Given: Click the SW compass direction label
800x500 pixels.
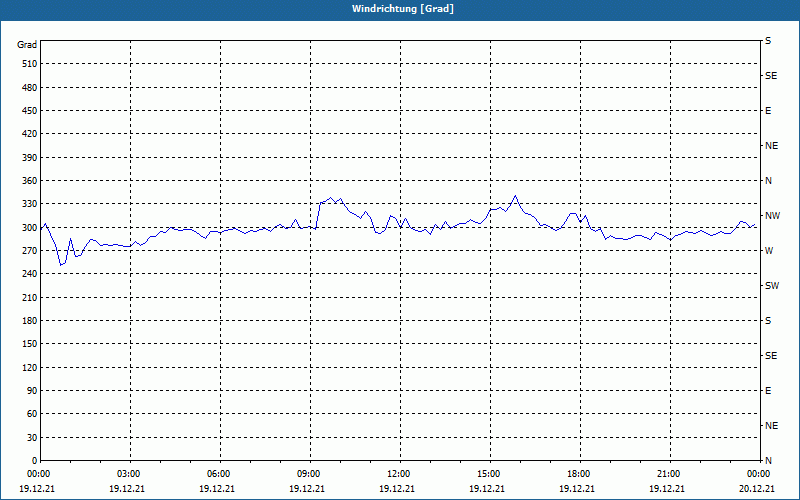Looking at the screenshot, I should (772, 286).
